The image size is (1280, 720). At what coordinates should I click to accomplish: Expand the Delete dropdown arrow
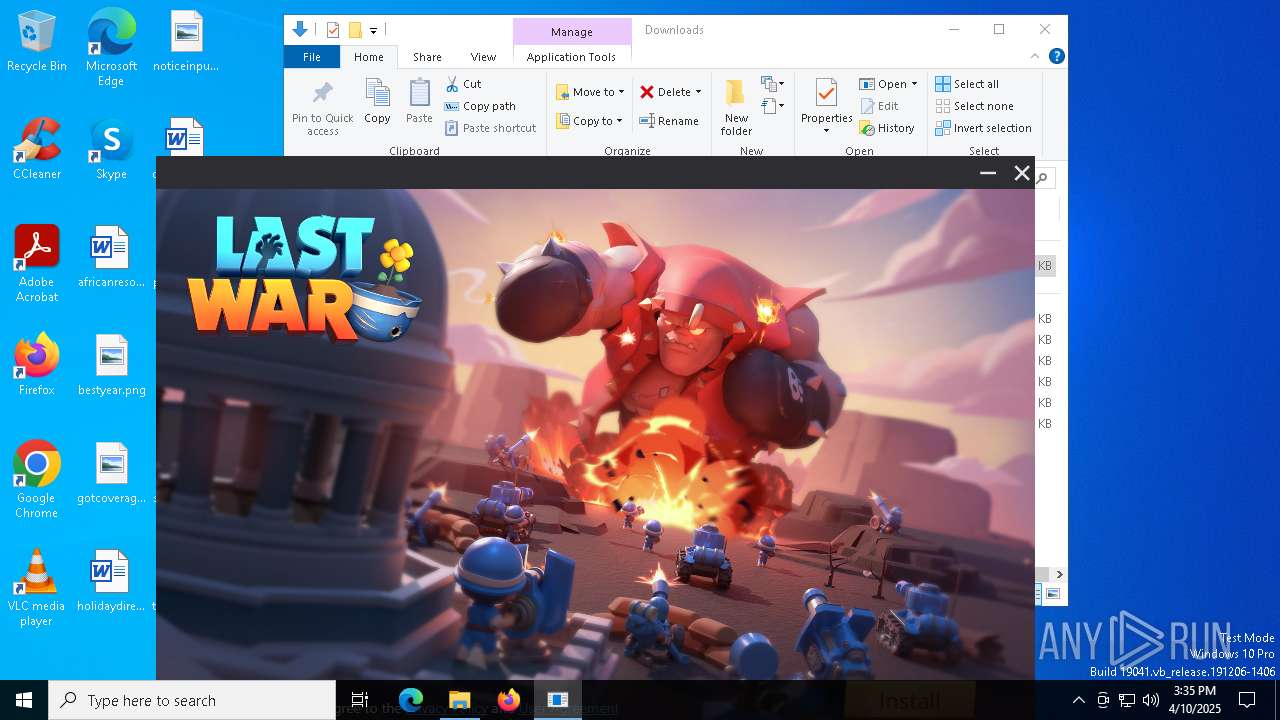[x=698, y=92]
